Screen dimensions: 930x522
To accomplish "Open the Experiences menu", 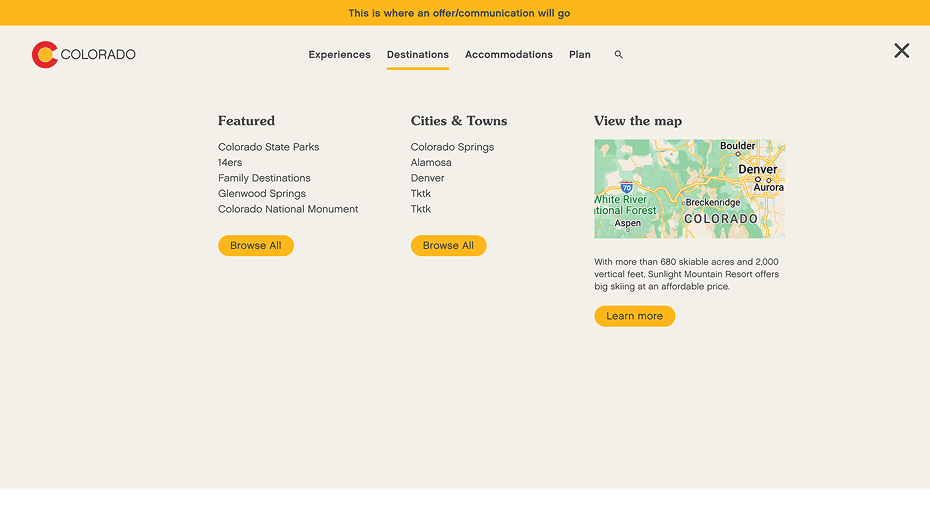I will click(x=339, y=55).
